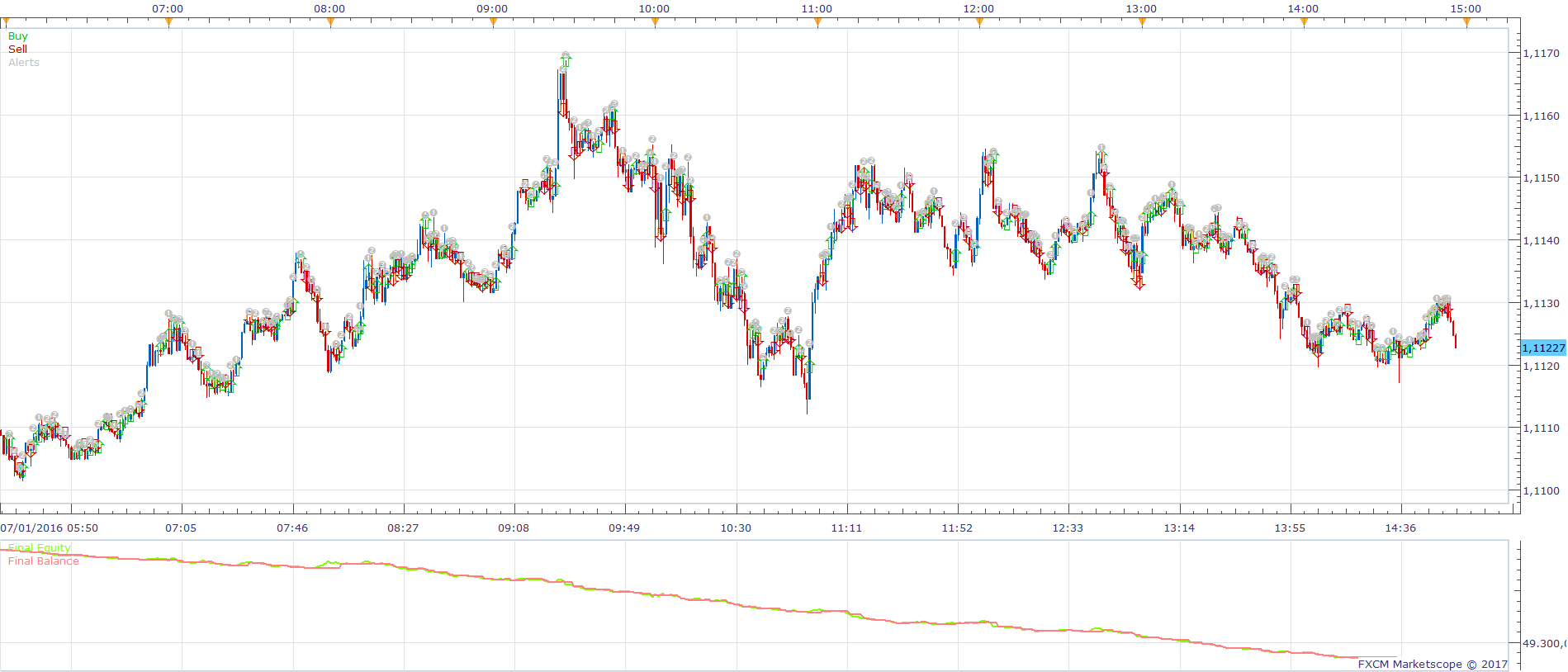
Task: Pick the orange marker at 12:00
Action: (980, 22)
